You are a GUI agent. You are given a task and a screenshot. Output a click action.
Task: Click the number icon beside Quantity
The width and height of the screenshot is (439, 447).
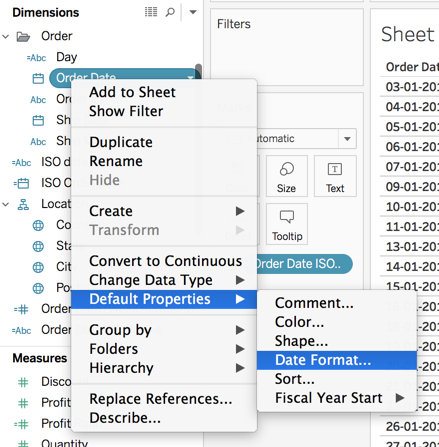(x=23, y=443)
